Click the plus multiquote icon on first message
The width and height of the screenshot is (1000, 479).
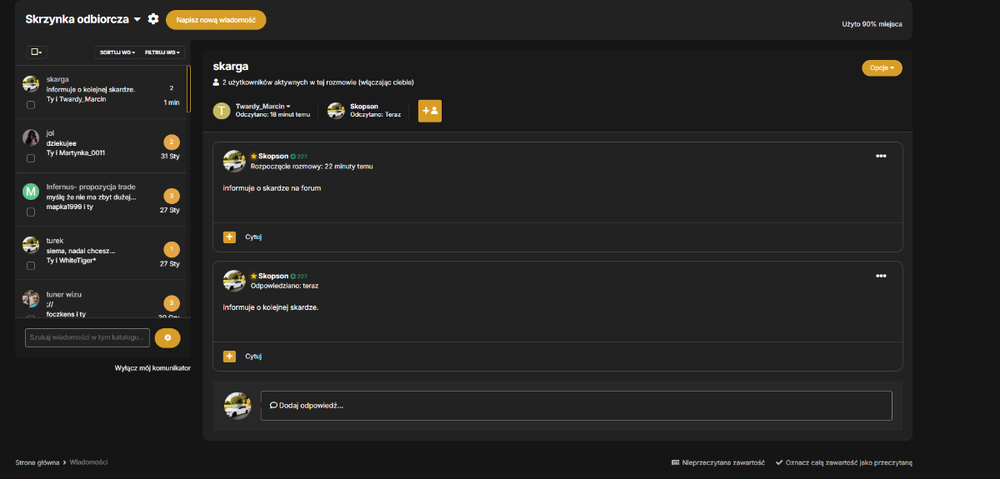click(x=230, y=237)
